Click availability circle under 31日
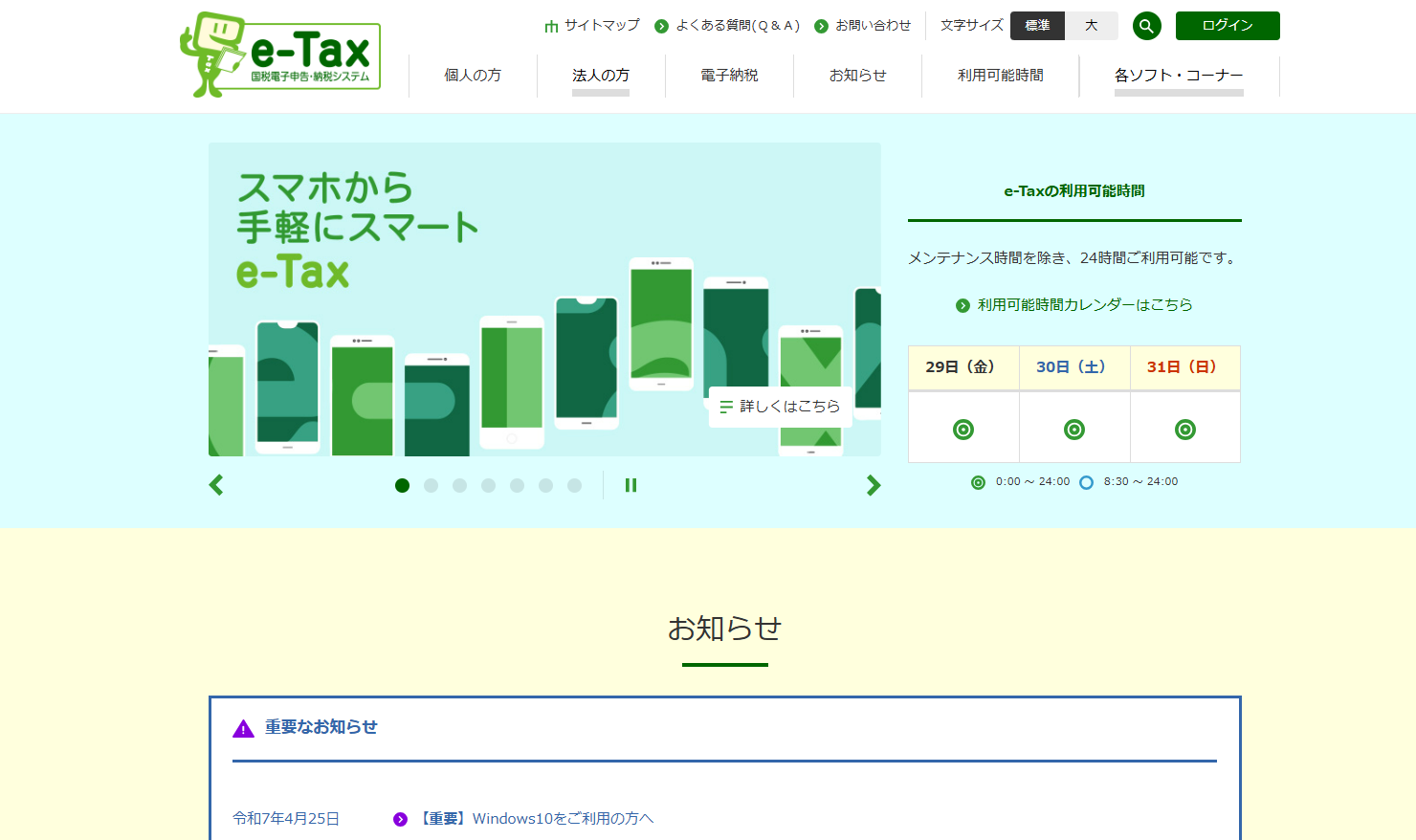This screenshot has height=840, width=1416. [x=1185, y=430]
